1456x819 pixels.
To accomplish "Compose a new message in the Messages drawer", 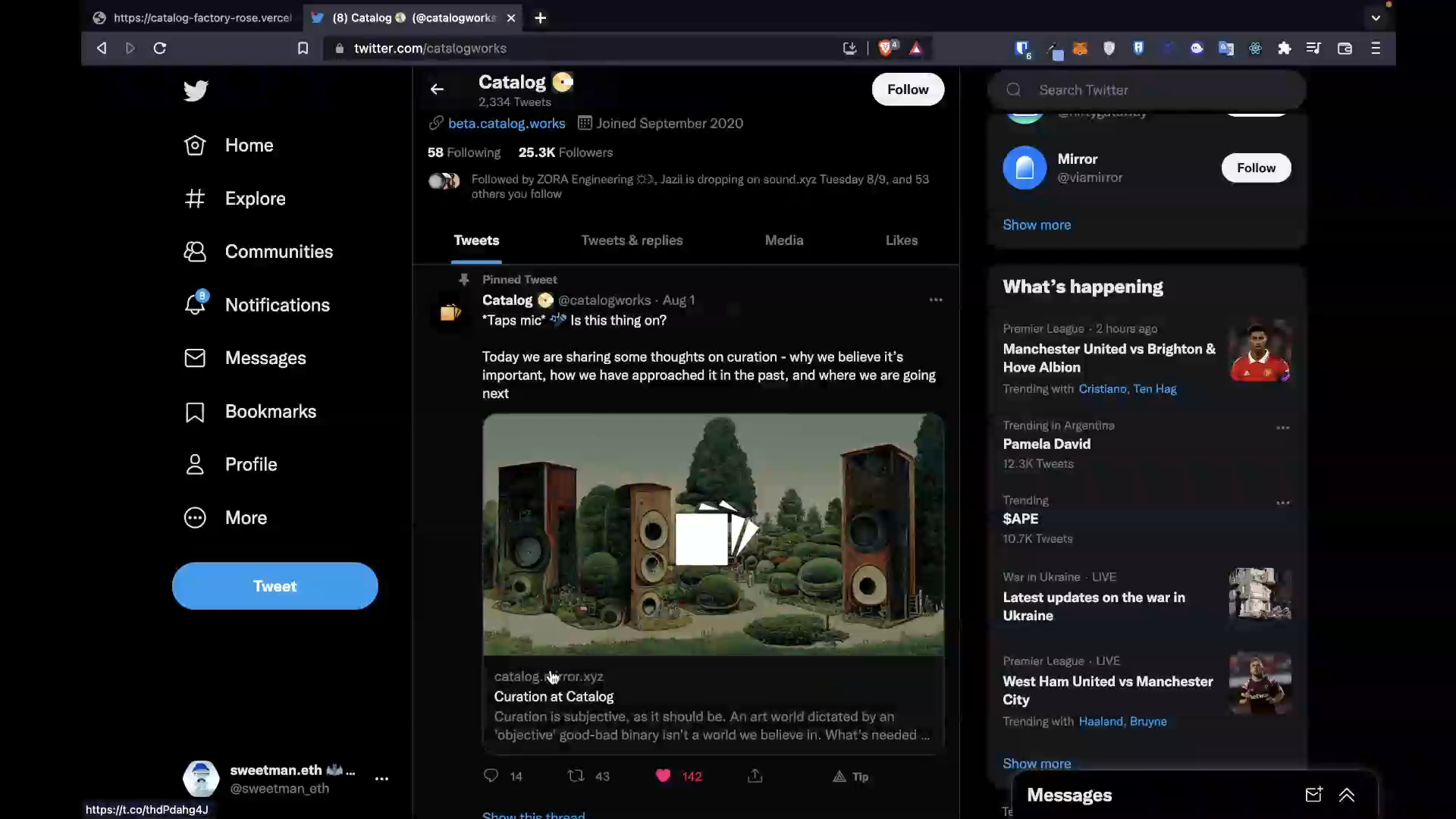I will (1313, 795).
